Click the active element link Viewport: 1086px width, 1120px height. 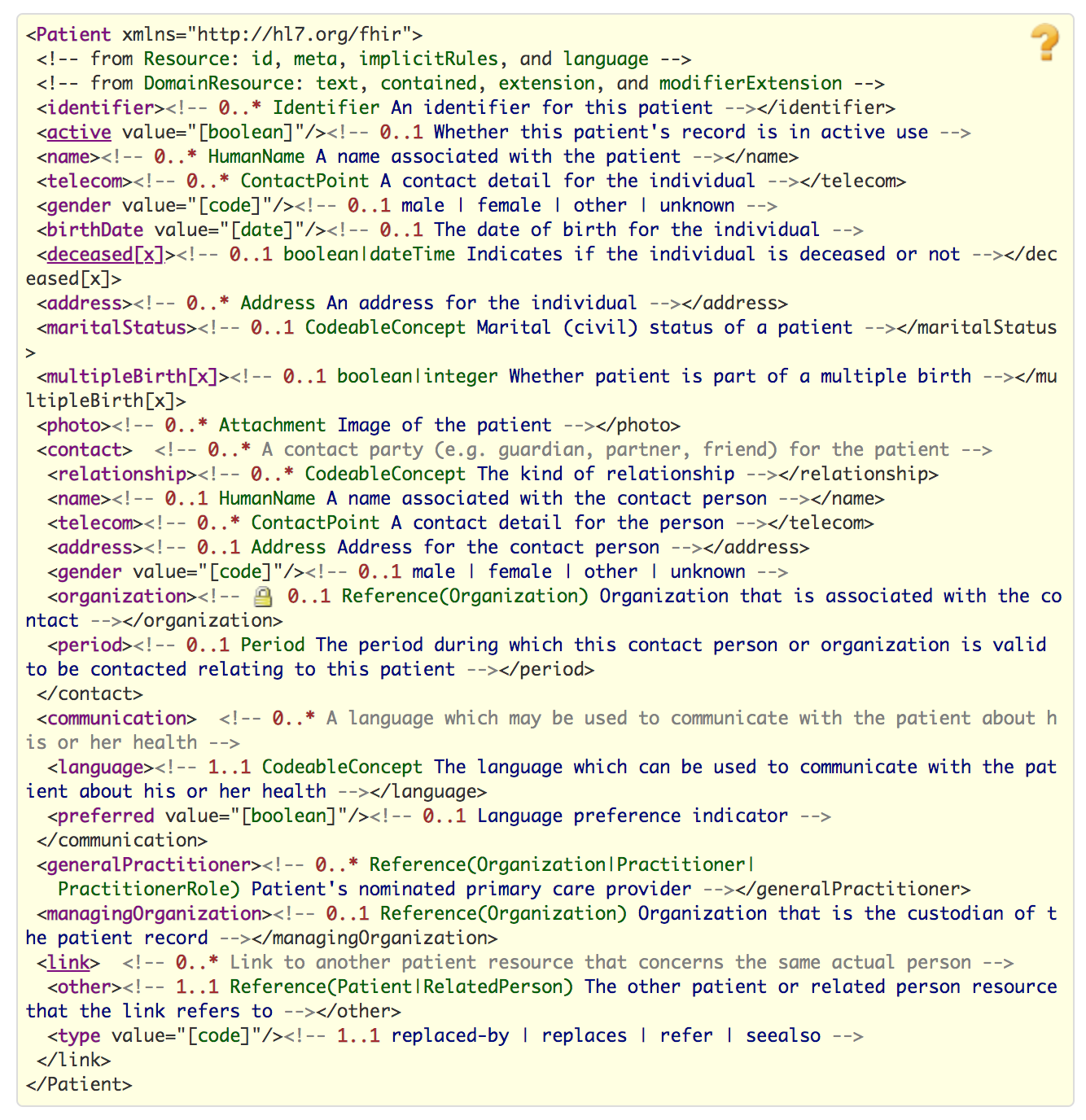pyautogui.click(x=77, y=132)
